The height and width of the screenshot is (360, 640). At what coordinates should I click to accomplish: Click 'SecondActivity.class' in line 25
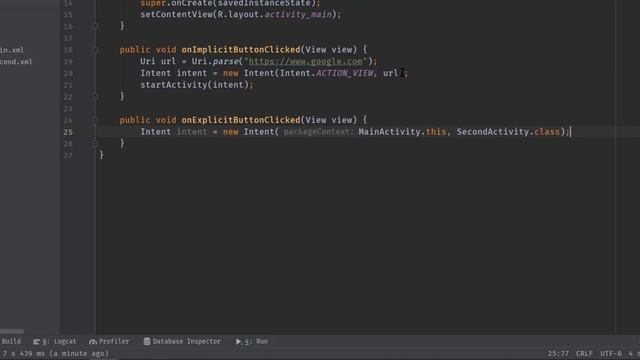508,132
